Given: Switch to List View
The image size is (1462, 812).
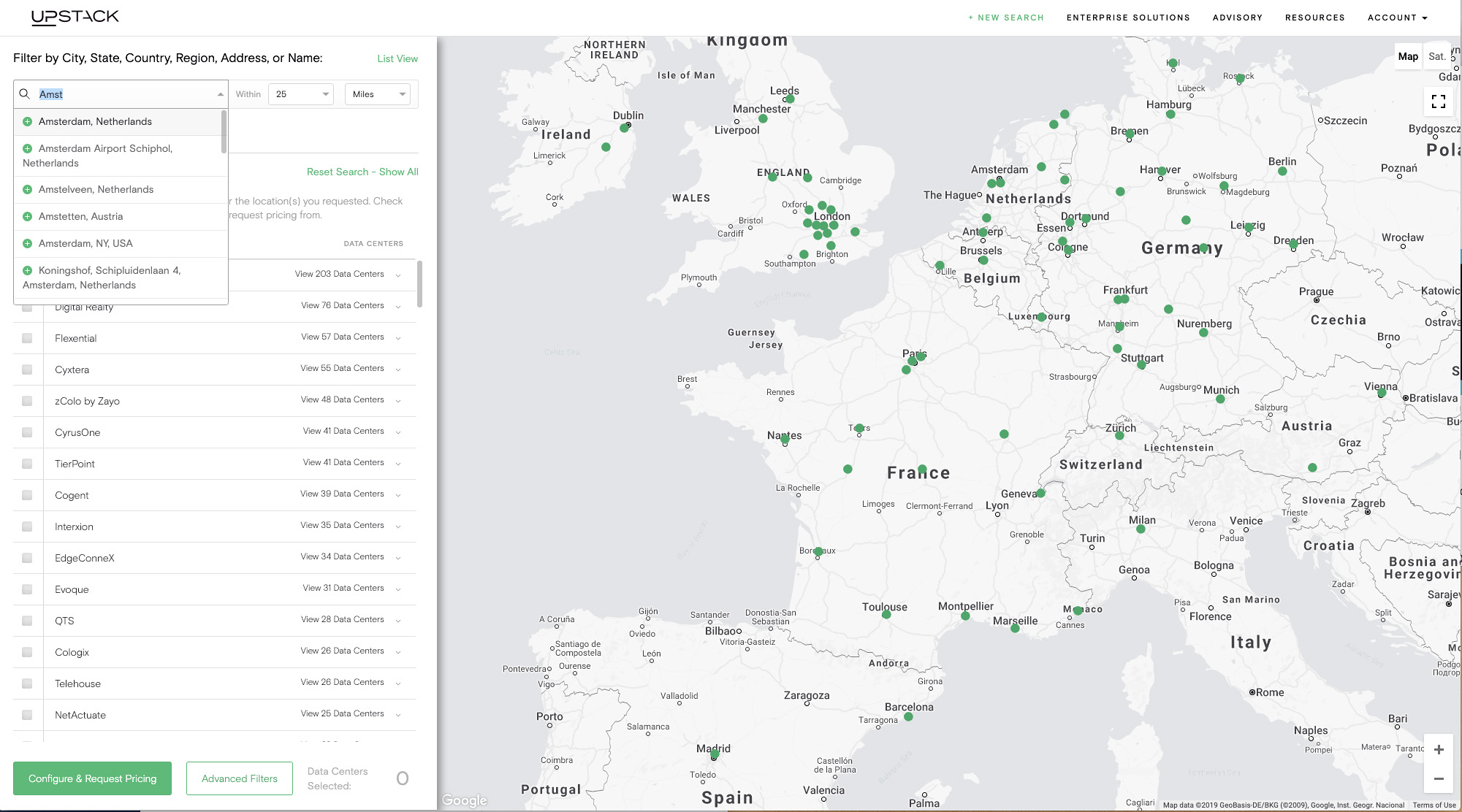Looking at the screenshot, I should pos(397,59).
